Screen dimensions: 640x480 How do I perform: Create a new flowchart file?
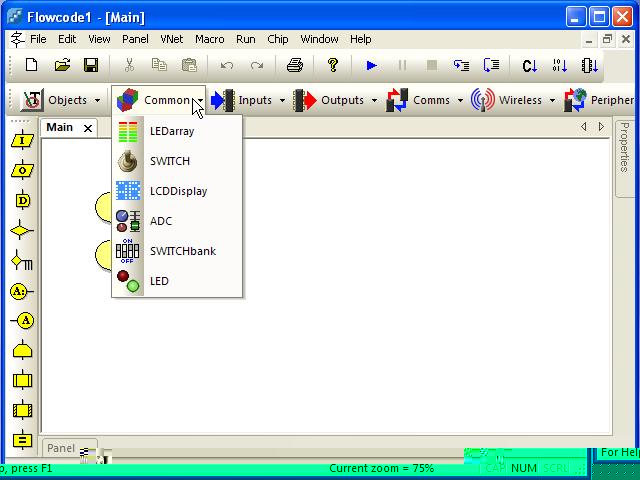pyautogui.click(x=31, y=65)
